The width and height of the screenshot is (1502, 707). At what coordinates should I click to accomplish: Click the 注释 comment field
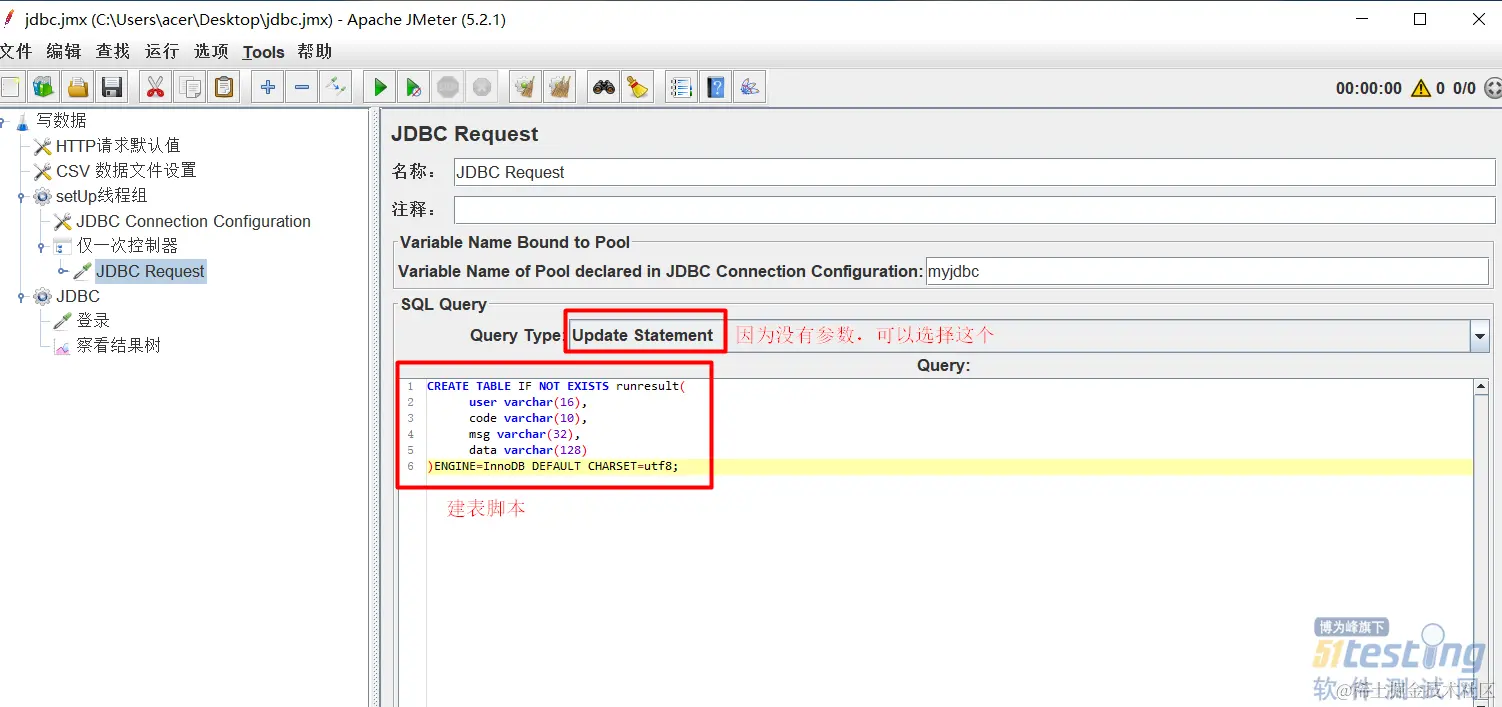point(974,210)
